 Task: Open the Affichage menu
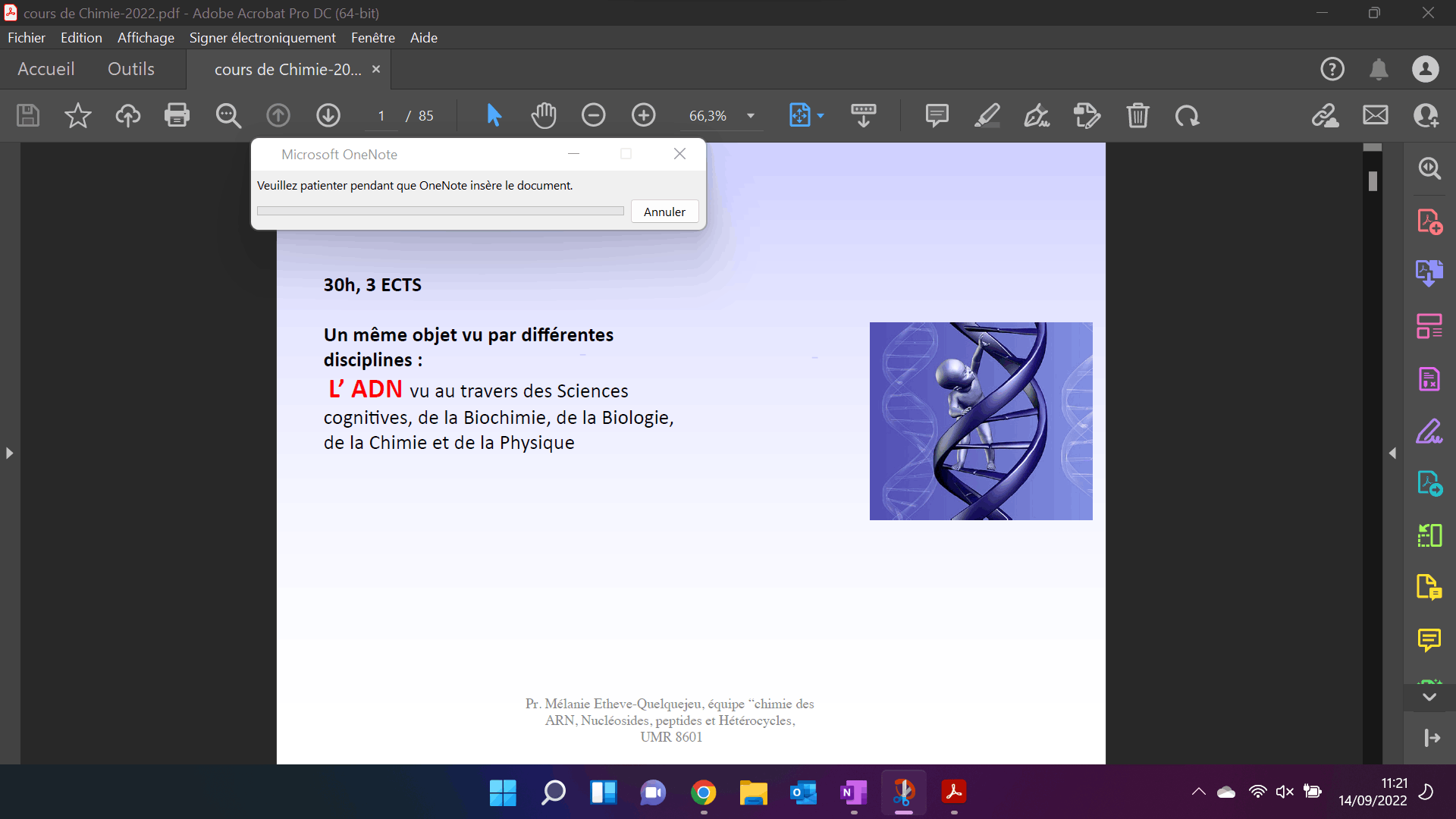click(146, 37)
